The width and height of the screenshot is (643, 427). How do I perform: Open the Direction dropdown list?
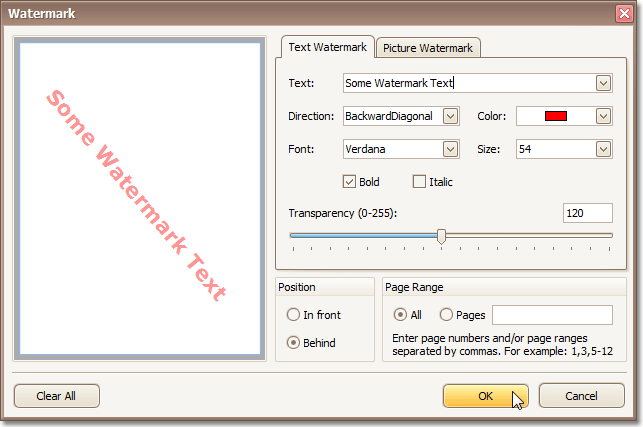[x=450, y=116]
